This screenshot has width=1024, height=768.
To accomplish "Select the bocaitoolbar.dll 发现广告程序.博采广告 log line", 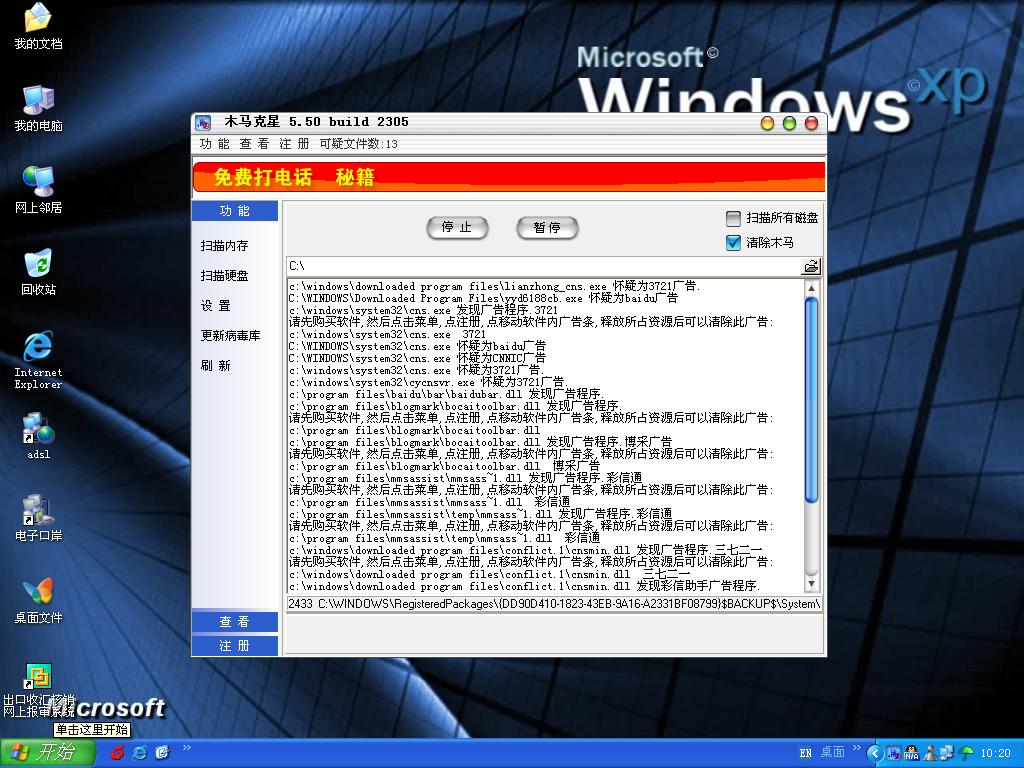I will [480, 442].
